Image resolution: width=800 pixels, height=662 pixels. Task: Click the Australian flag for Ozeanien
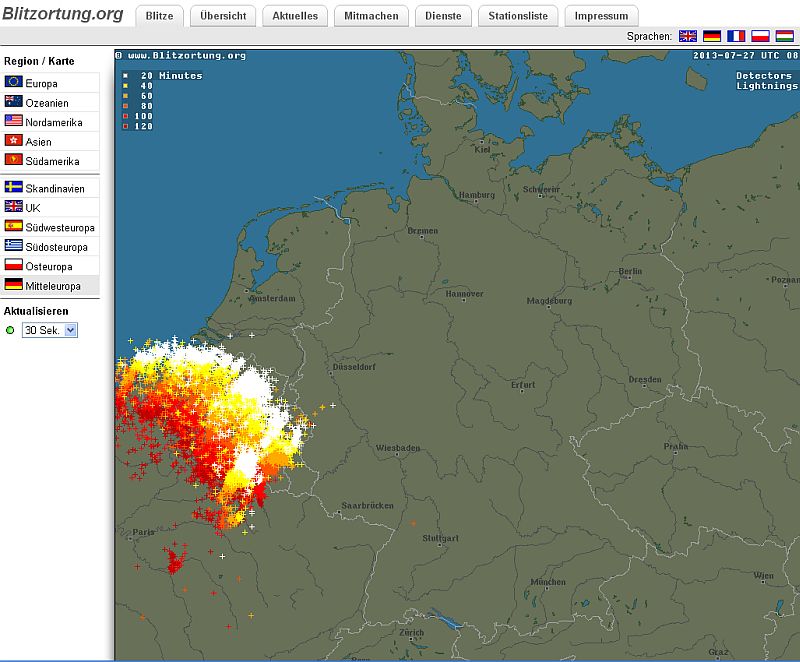point(14,102)
